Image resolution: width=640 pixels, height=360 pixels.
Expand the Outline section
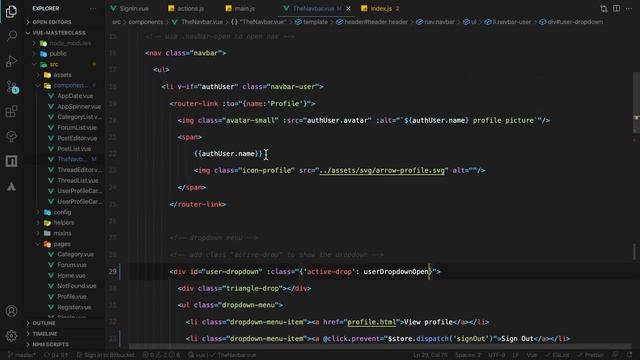(x=44, y=323)
